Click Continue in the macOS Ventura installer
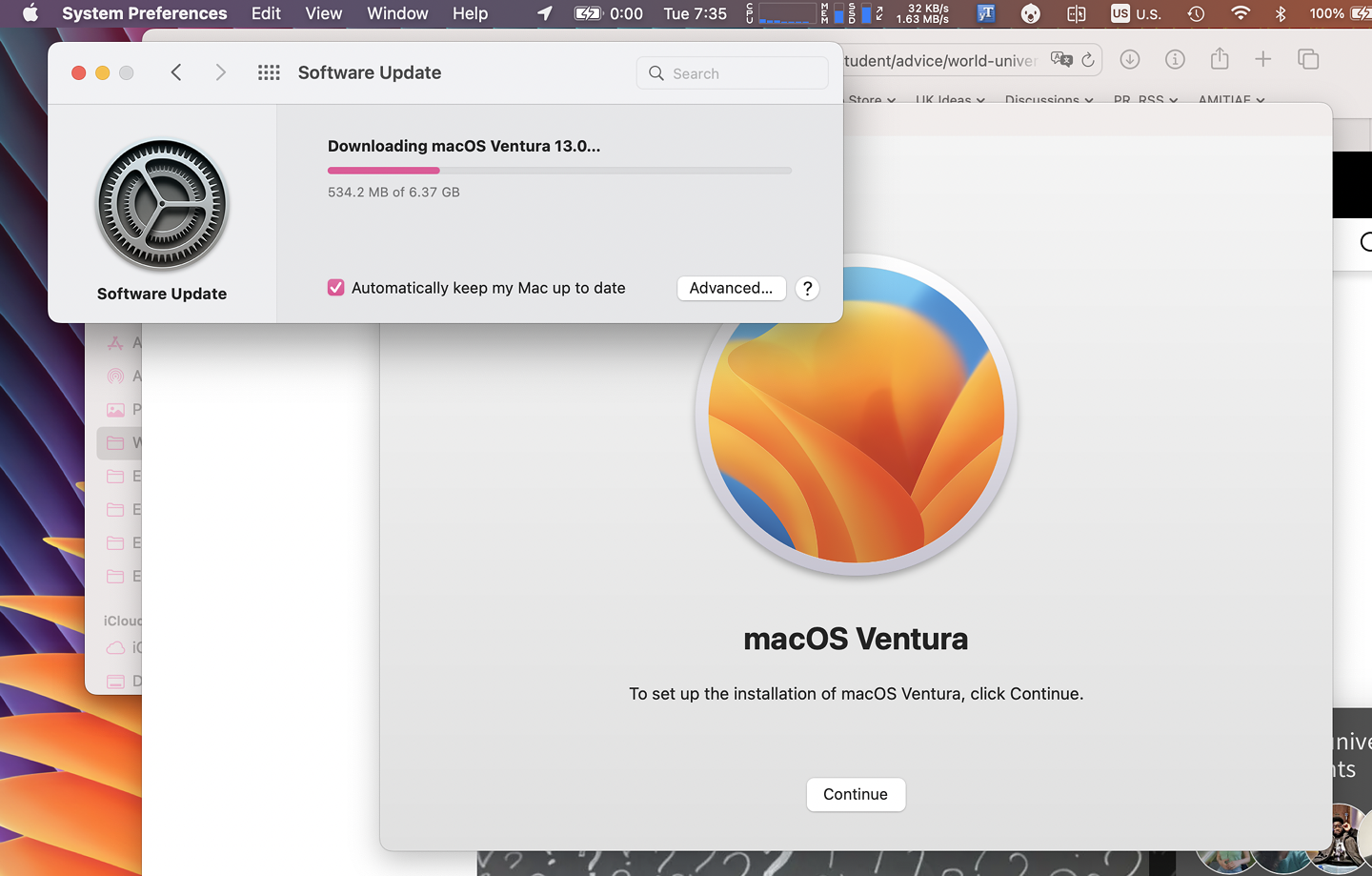 pos(856,794)
